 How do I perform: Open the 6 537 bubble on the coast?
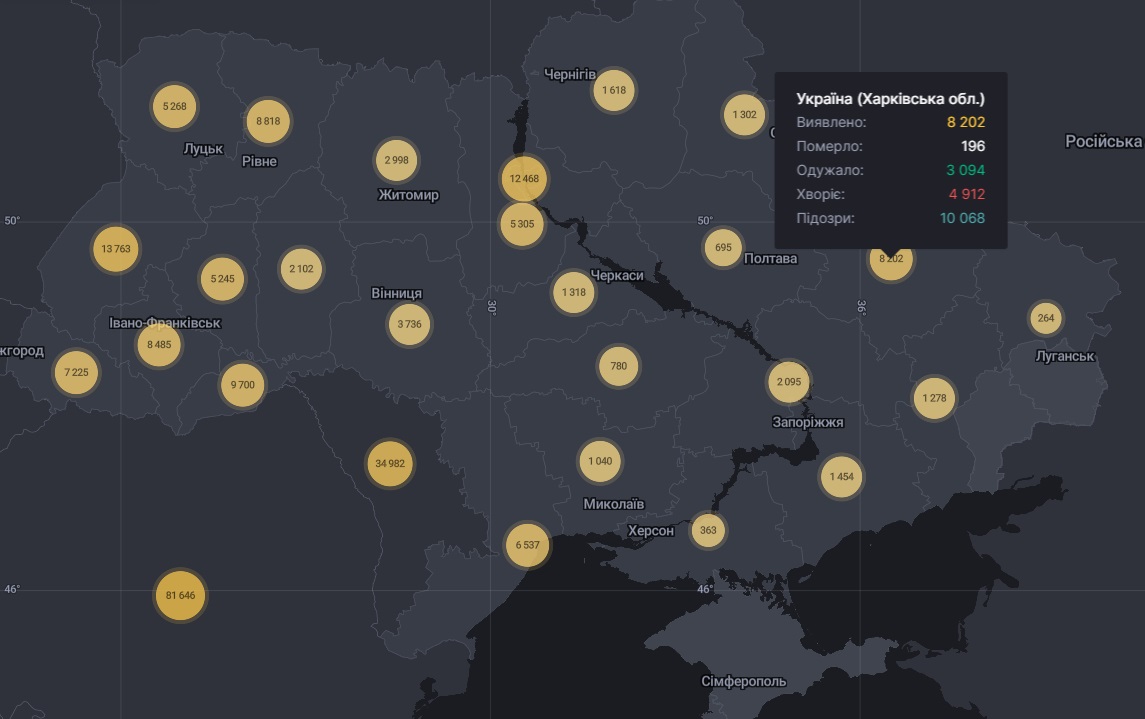click(x=527, y=545)
